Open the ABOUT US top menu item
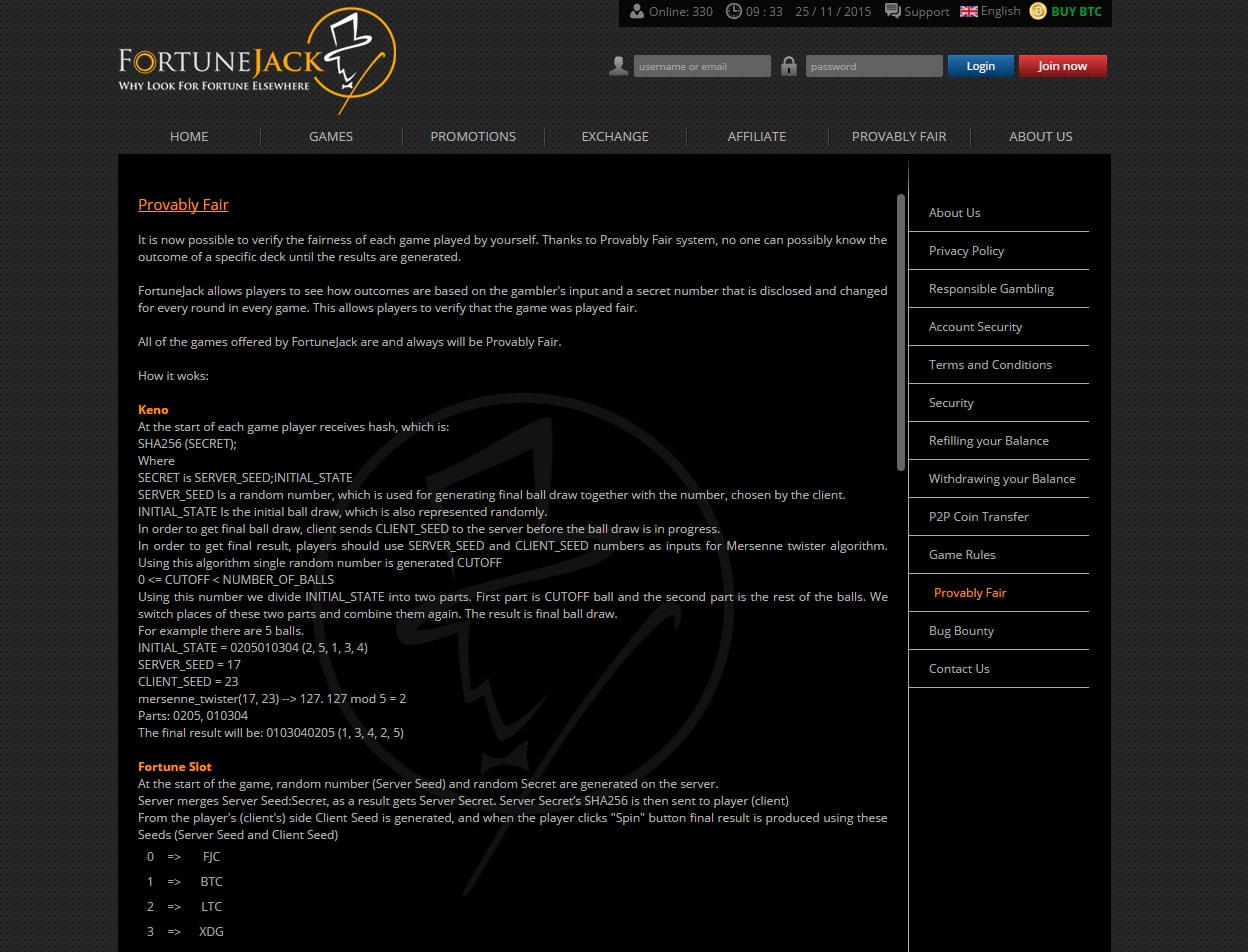1248x952 pixels. 1041,136
